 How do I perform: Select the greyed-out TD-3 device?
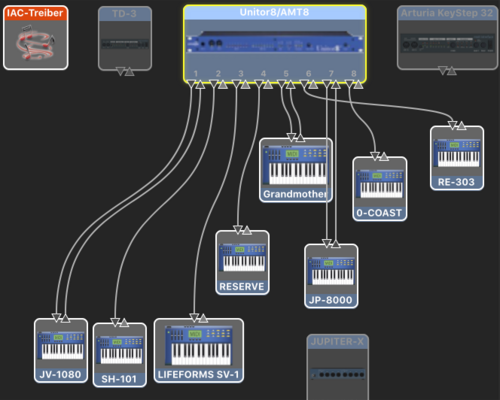click(125, 38)
